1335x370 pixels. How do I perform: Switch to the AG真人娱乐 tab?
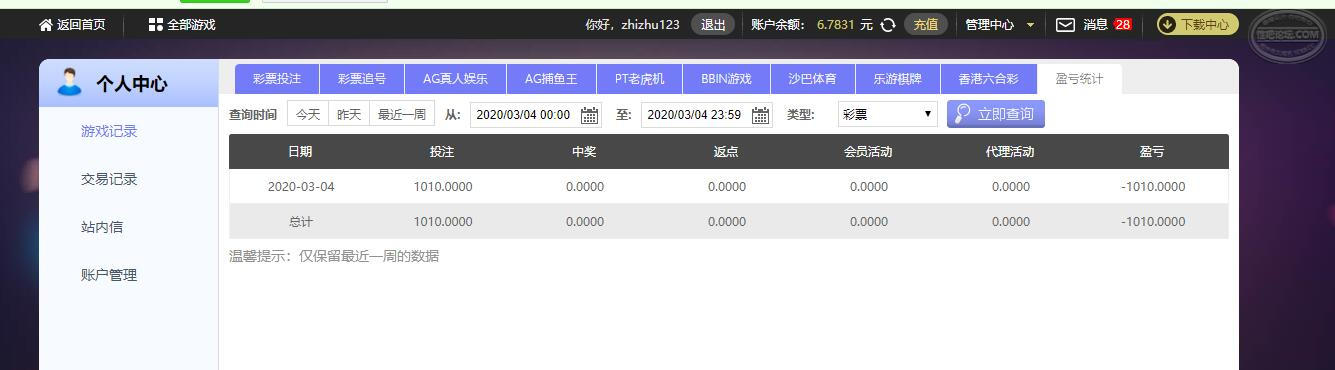(455, 79)
